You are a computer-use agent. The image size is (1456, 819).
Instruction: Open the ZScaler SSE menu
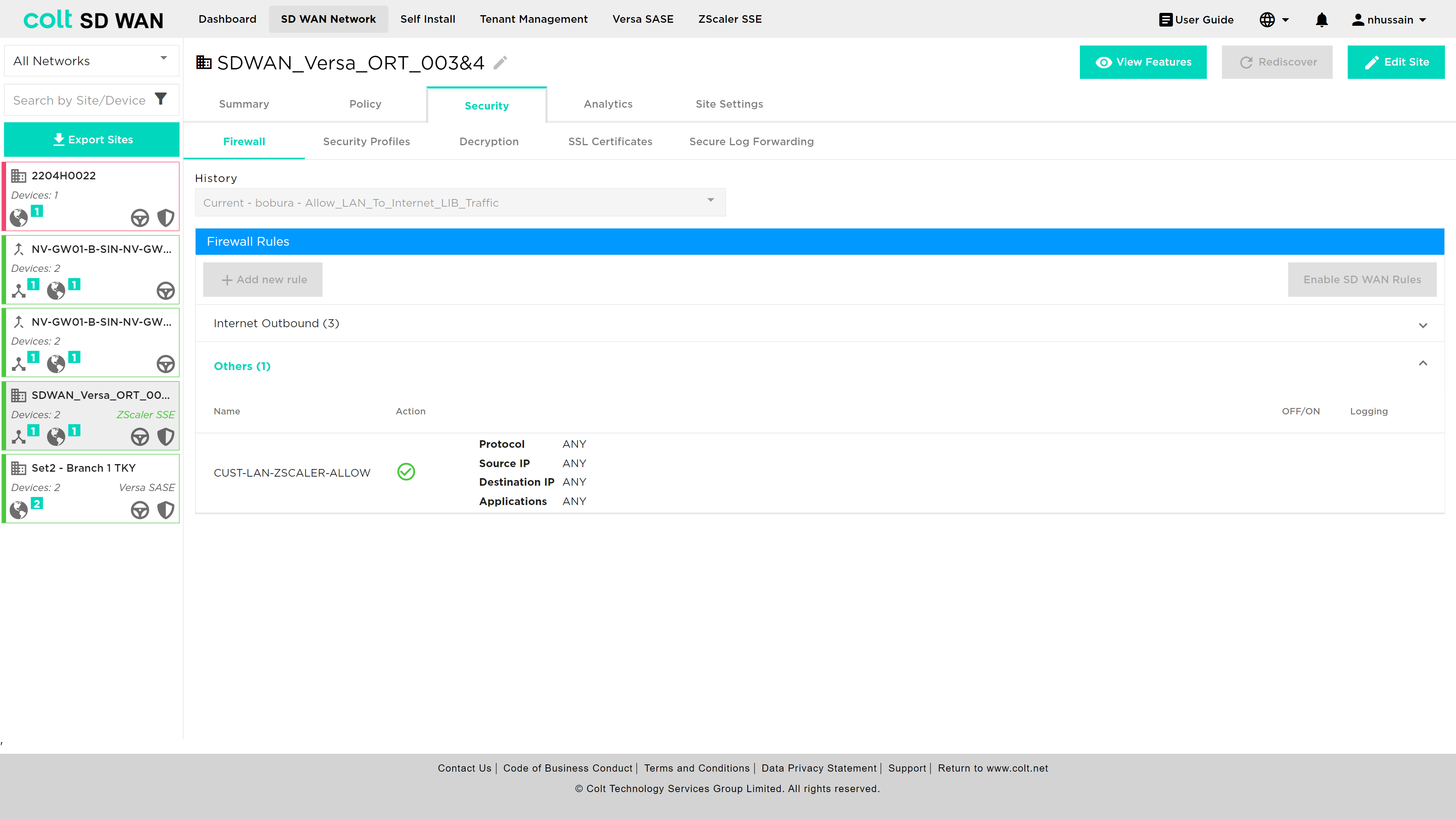tap(730, 19)
